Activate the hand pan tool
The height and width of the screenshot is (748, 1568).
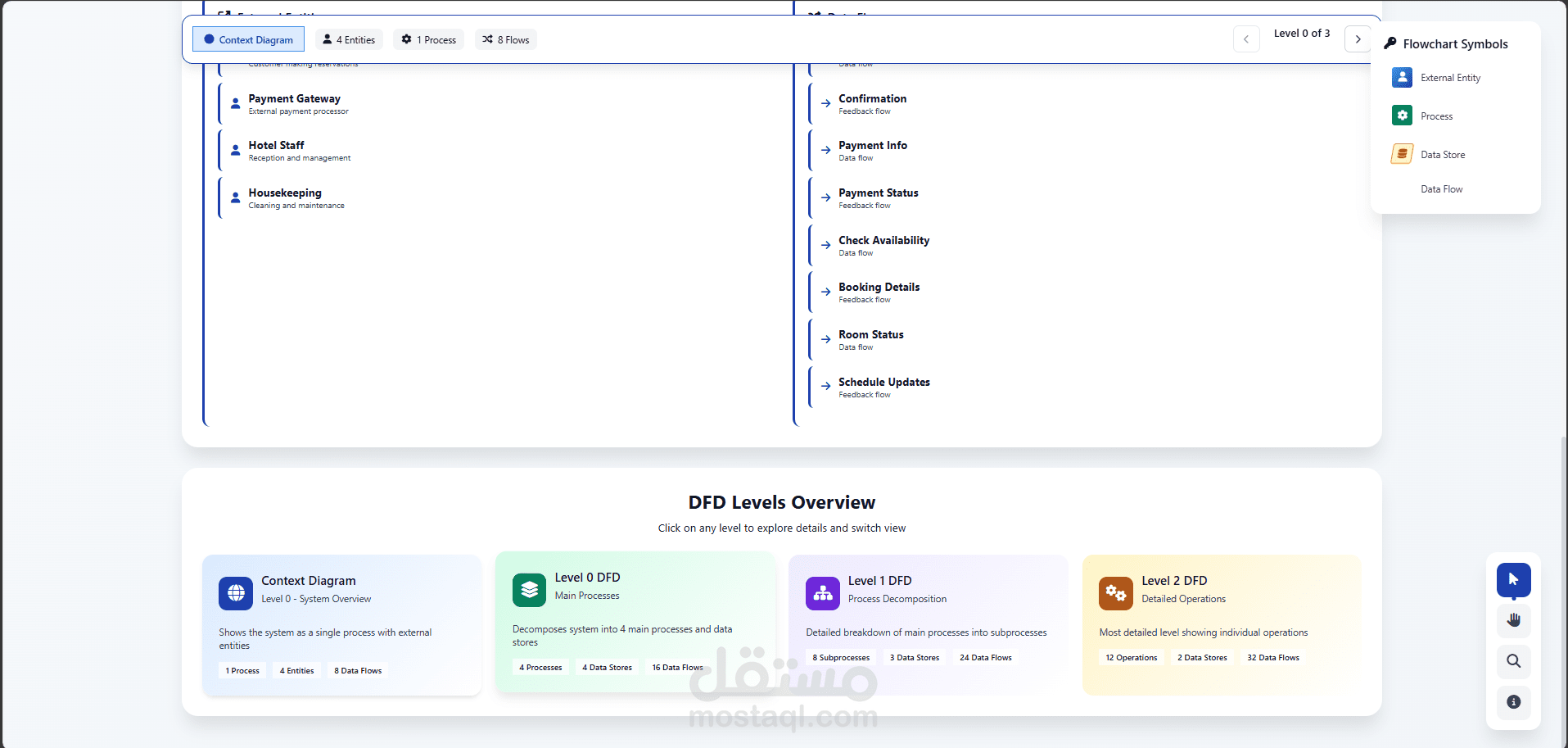tap(1513, 621)
